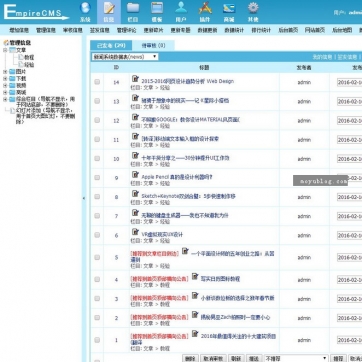Tick the checkbox for row ID 9
Screen dimensions: 362x362
pos(97,178)
